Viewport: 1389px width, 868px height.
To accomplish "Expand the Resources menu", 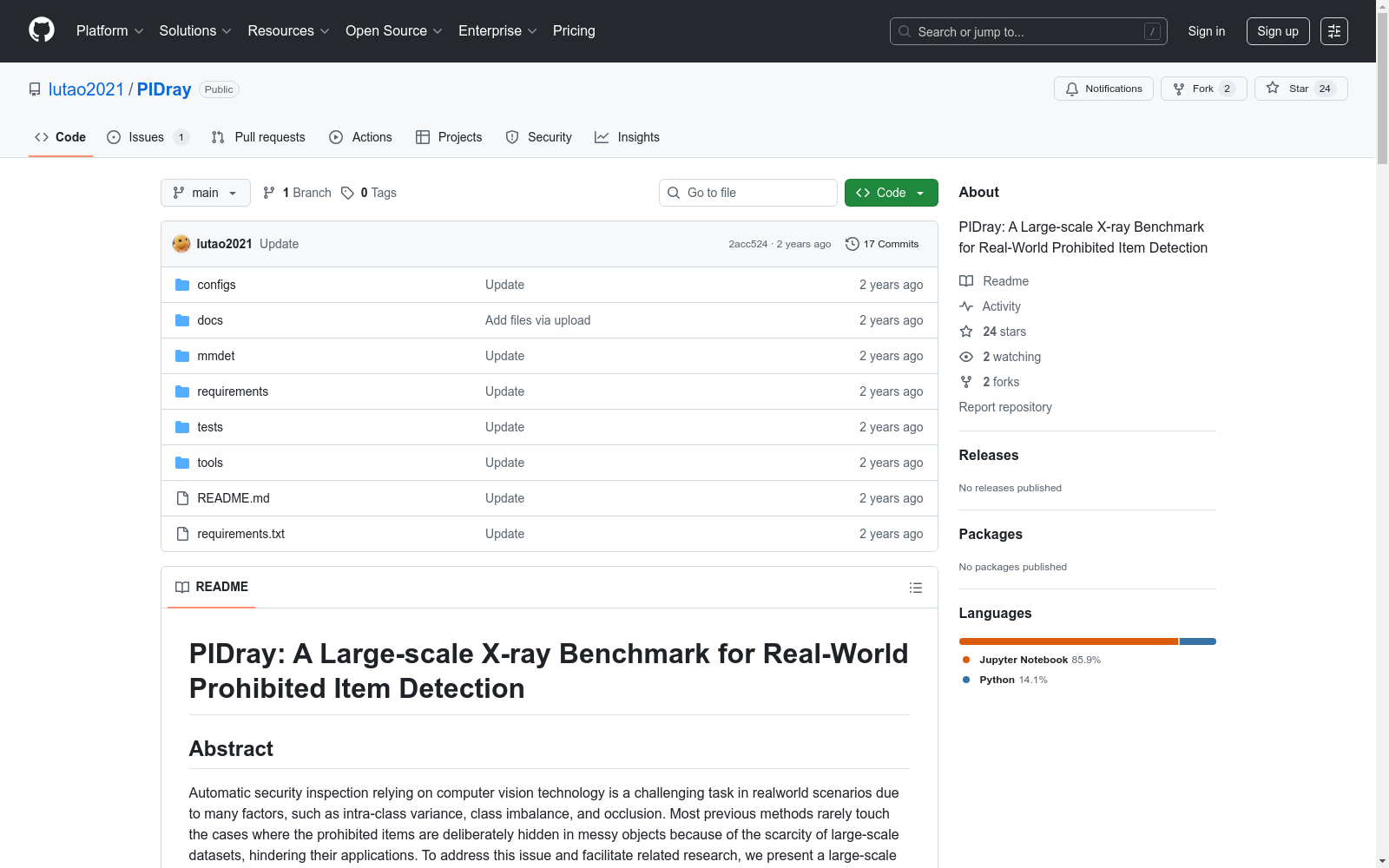I will (289, 31).
